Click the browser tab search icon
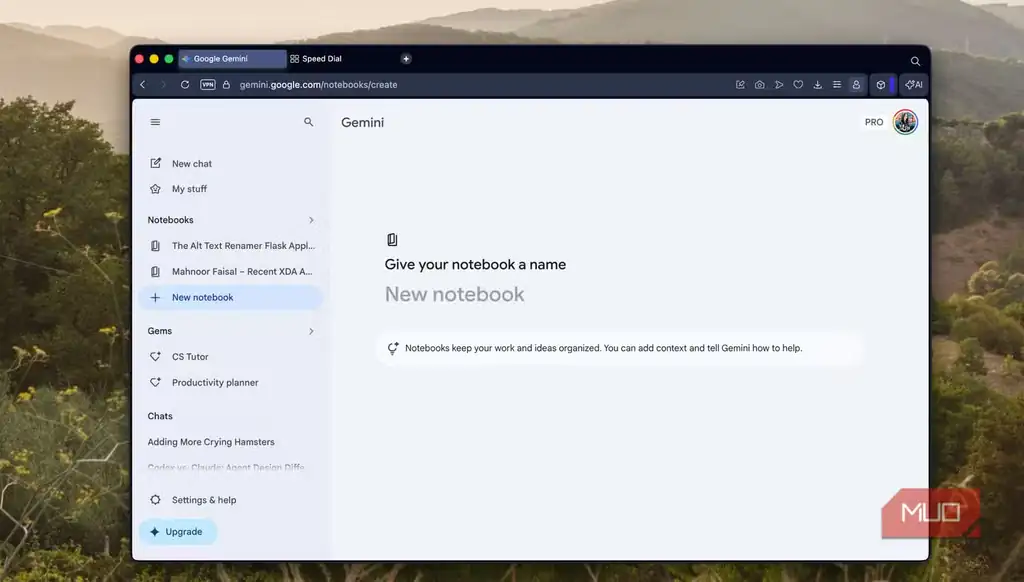This screenshot has height=582, width=1024. click(x=915, y=61)
